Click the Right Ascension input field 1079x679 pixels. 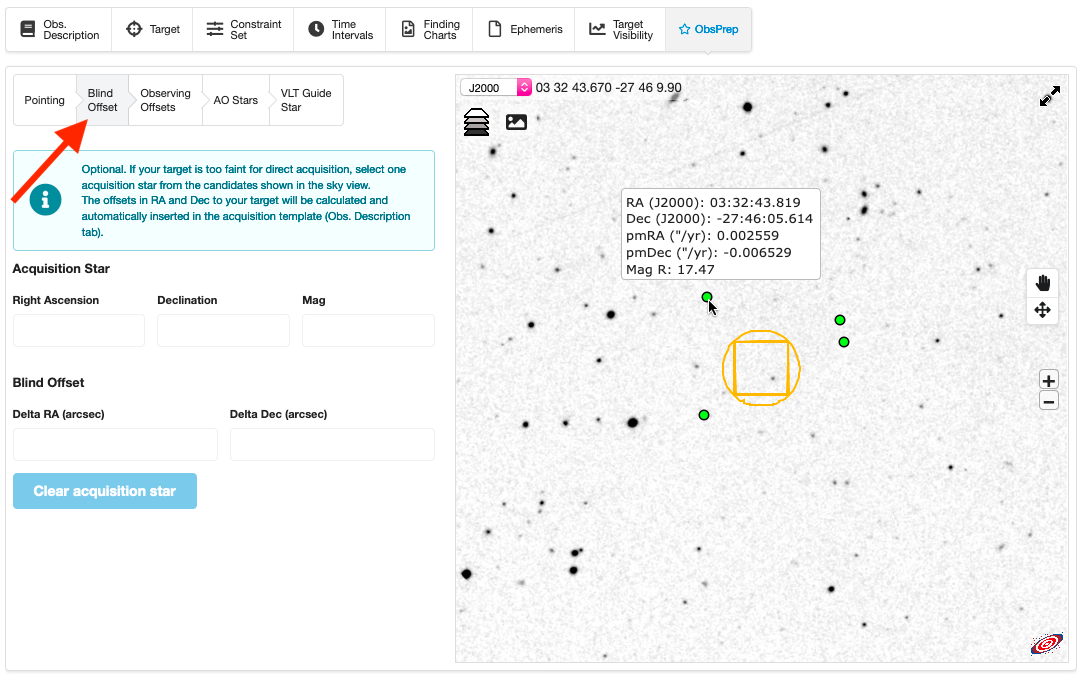(x=79, y=331)
